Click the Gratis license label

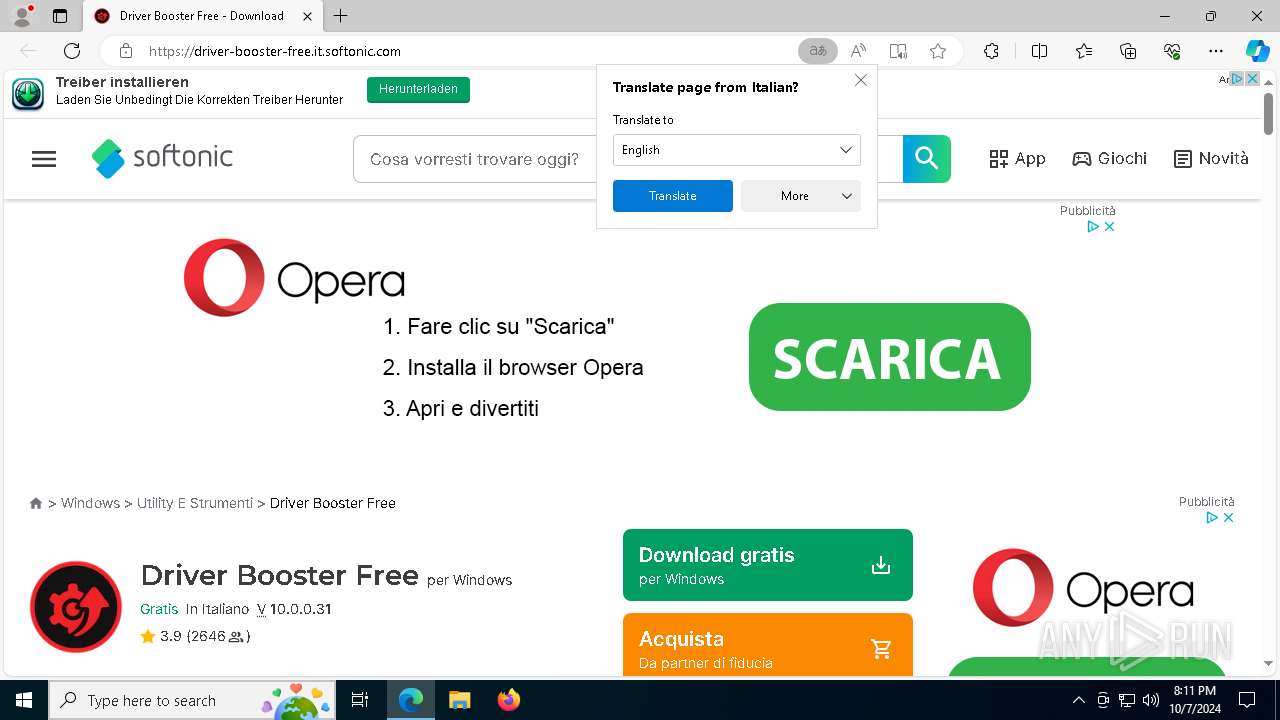point(159,609)
